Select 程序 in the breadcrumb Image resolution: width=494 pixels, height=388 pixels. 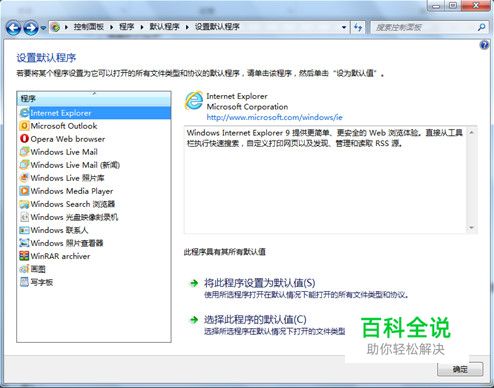click(126, 27)
